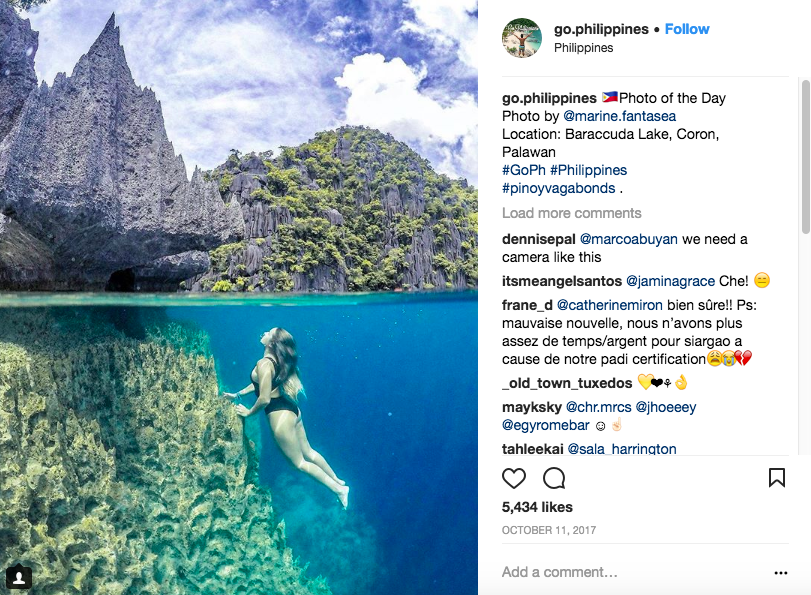
Task: Open the @marcoabuyan mention
Action: pyautogui.click(x=629, y=239)
